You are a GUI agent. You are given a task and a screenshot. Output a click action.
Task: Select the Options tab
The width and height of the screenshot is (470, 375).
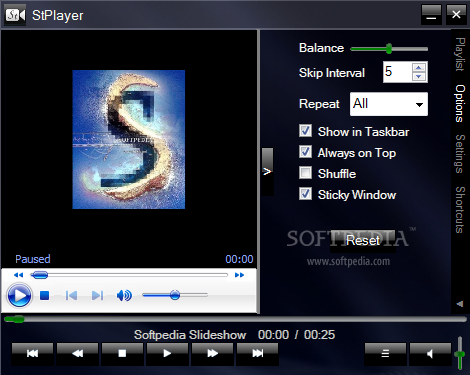pos(460,103)
